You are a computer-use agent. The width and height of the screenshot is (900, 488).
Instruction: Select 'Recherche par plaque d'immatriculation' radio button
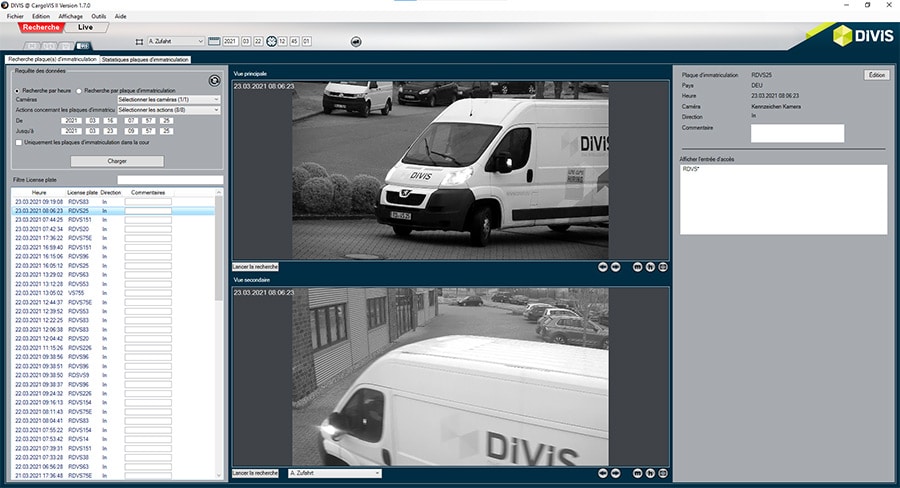pyautogui.click(x=79, y=91)
